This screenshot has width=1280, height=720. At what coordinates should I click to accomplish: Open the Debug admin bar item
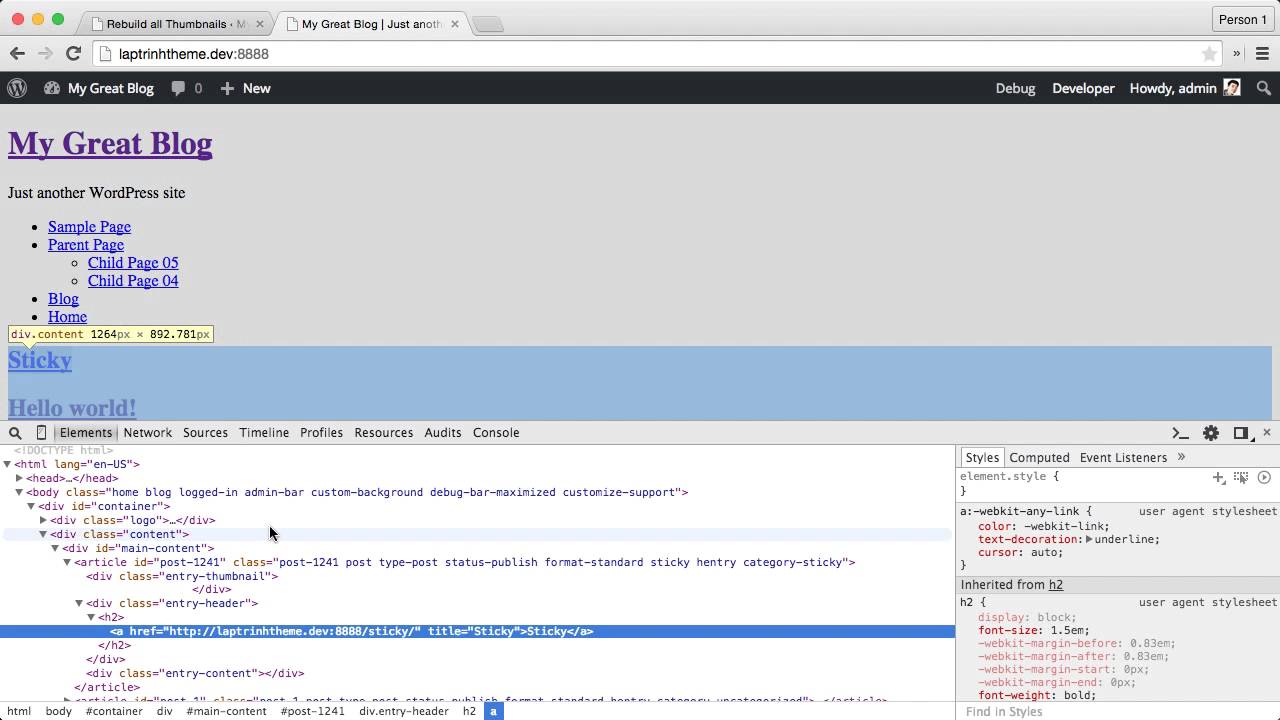pos(1015,88)
